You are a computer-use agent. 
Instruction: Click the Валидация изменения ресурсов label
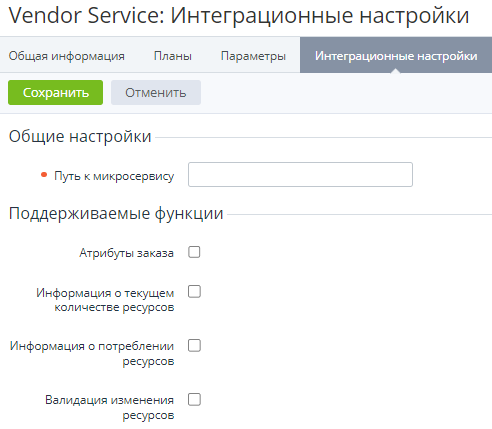[x=110, y=407]
